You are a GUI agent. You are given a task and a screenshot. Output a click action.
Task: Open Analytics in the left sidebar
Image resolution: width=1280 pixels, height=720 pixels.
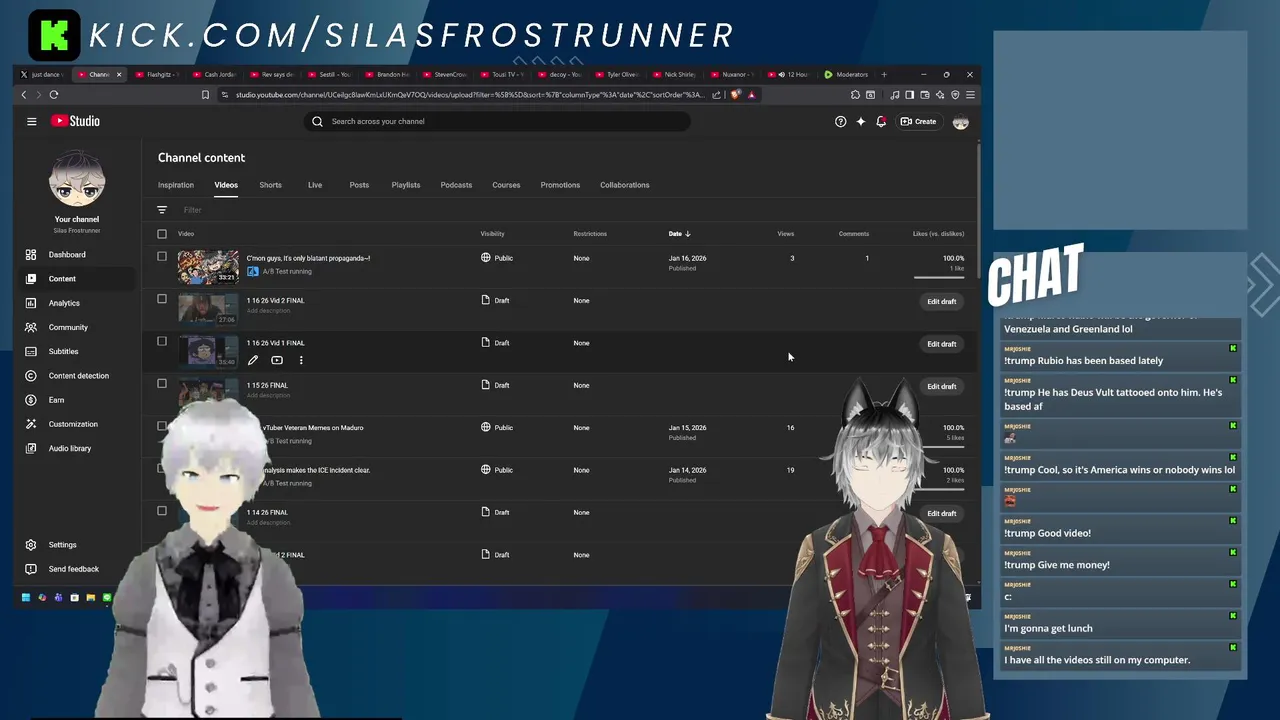(77, 303)
